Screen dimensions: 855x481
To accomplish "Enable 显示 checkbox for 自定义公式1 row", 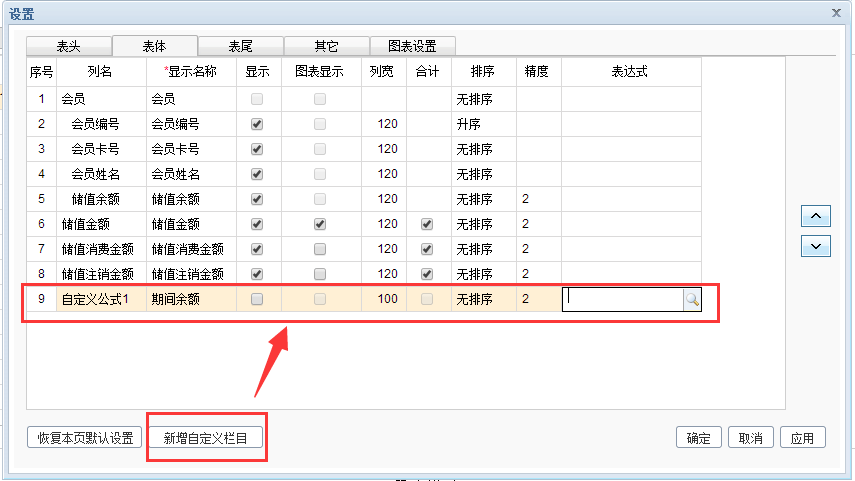I will point(257,299).
